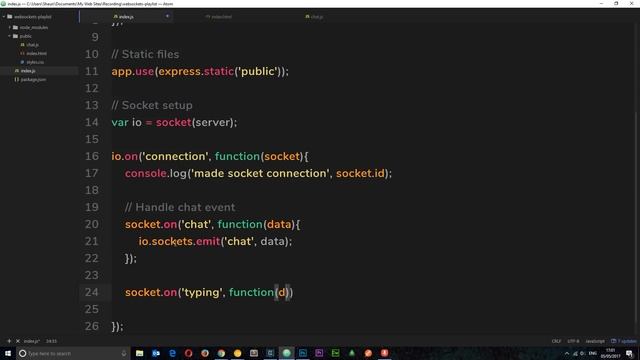Click the volume icon in system tray

coord(583,353)
